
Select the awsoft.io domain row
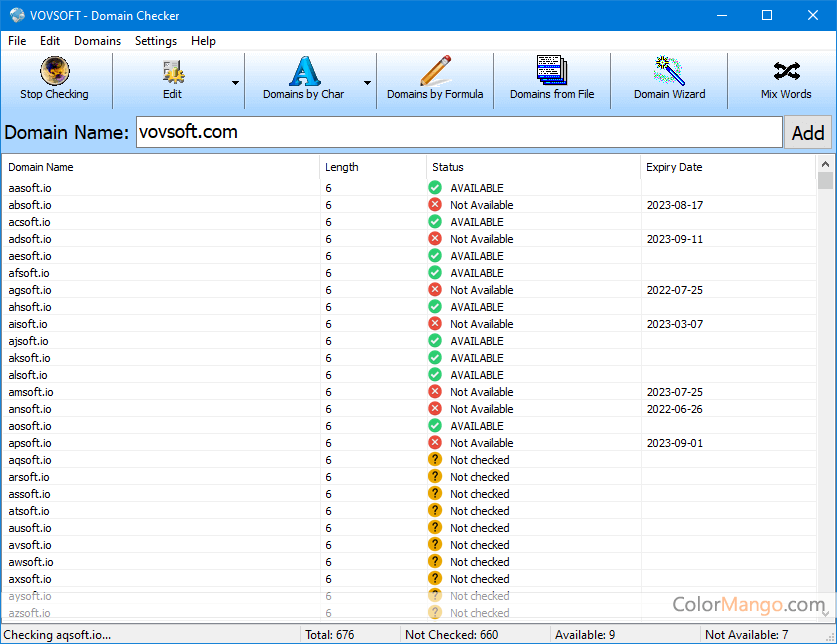409,562
